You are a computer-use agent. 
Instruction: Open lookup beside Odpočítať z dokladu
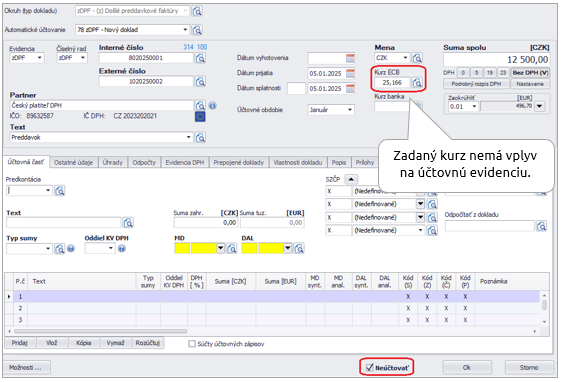[x=541, y=226]
